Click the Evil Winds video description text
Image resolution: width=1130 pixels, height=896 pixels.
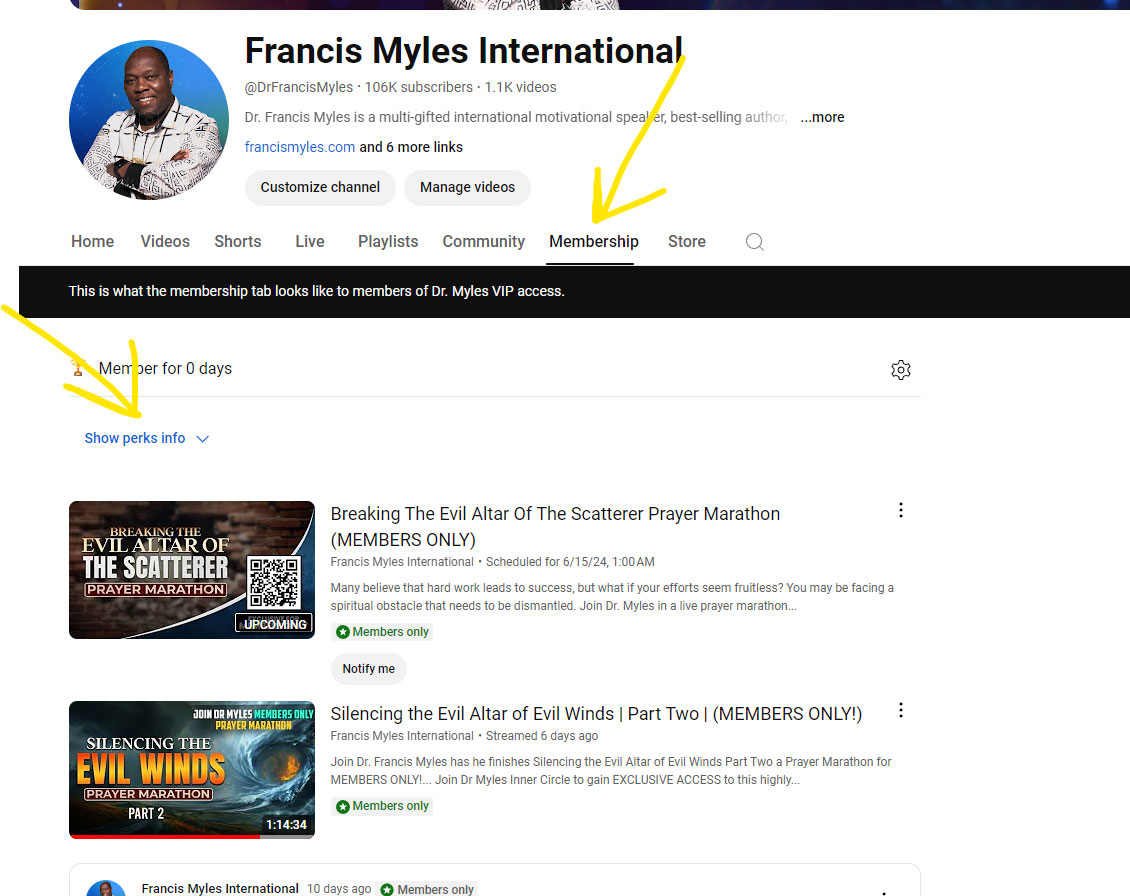coord(610,771)
